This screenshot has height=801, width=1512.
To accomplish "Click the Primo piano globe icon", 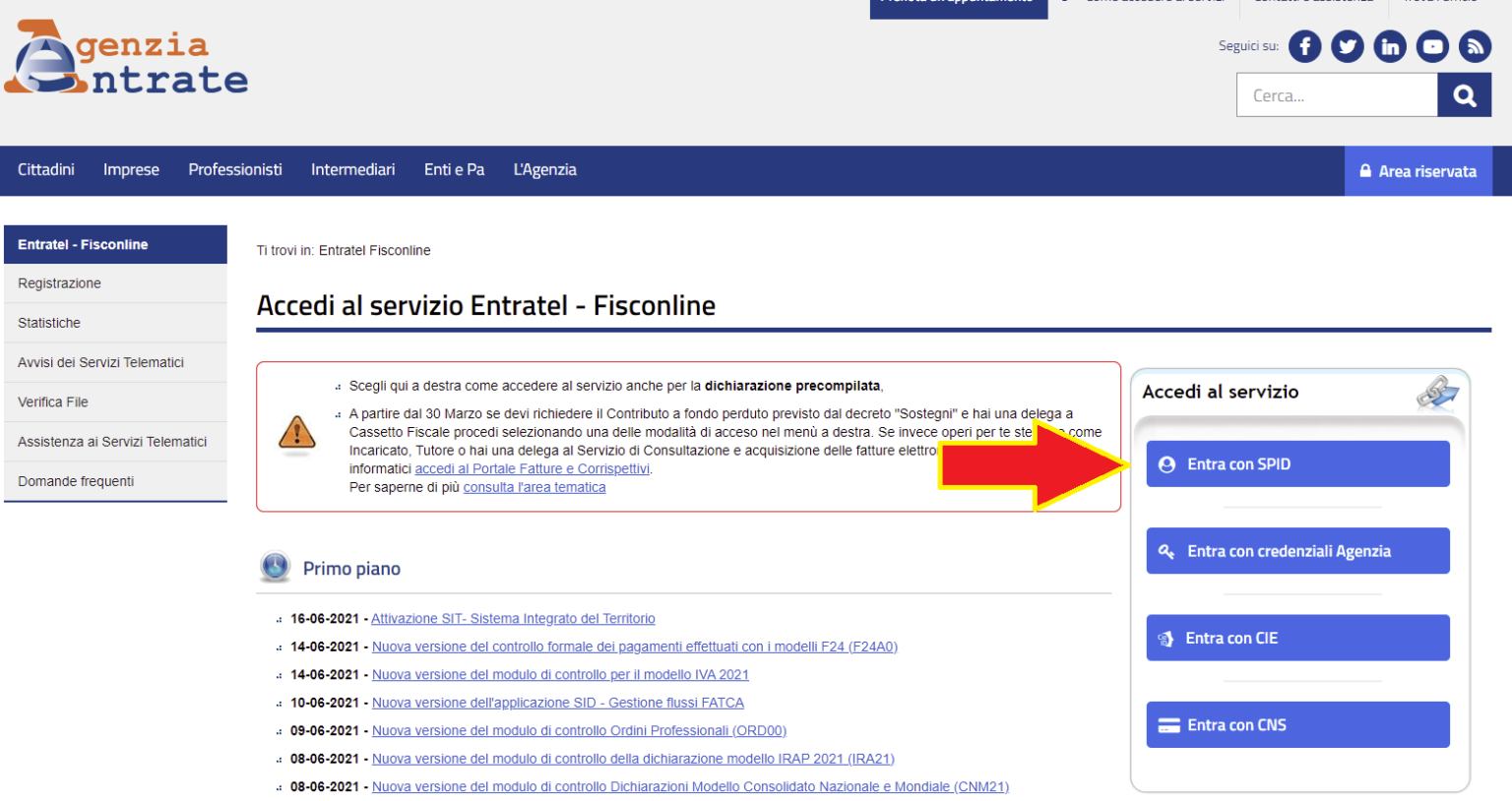I will [x=276, y=567].
